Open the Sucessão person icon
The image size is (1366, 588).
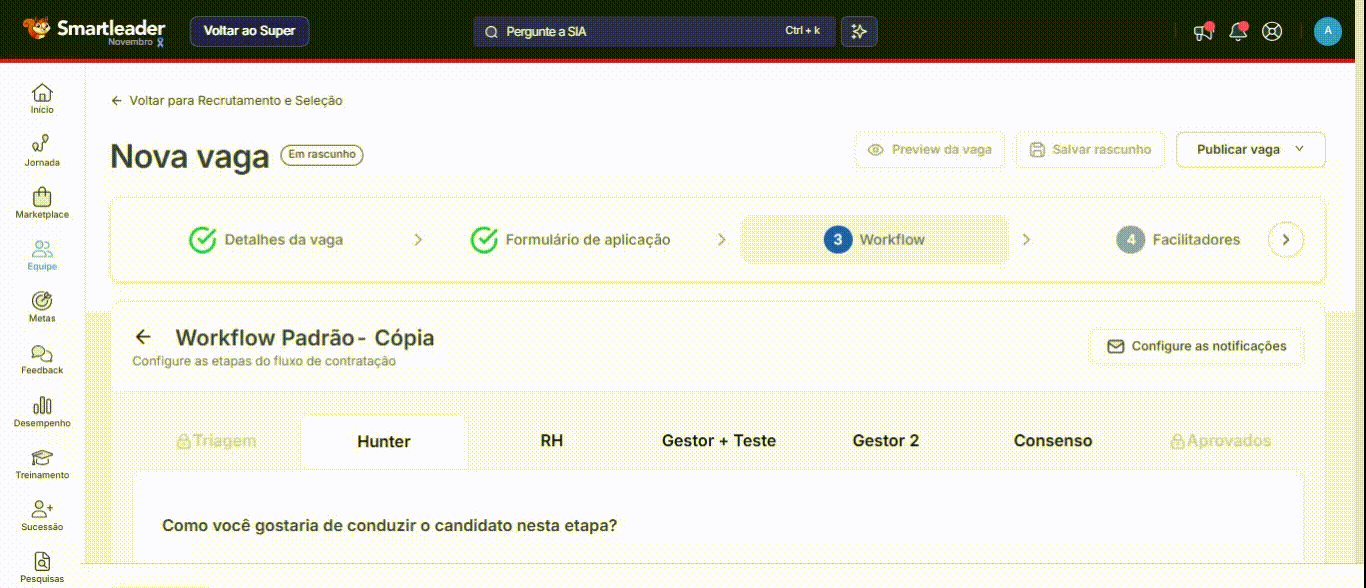point(42,510)
